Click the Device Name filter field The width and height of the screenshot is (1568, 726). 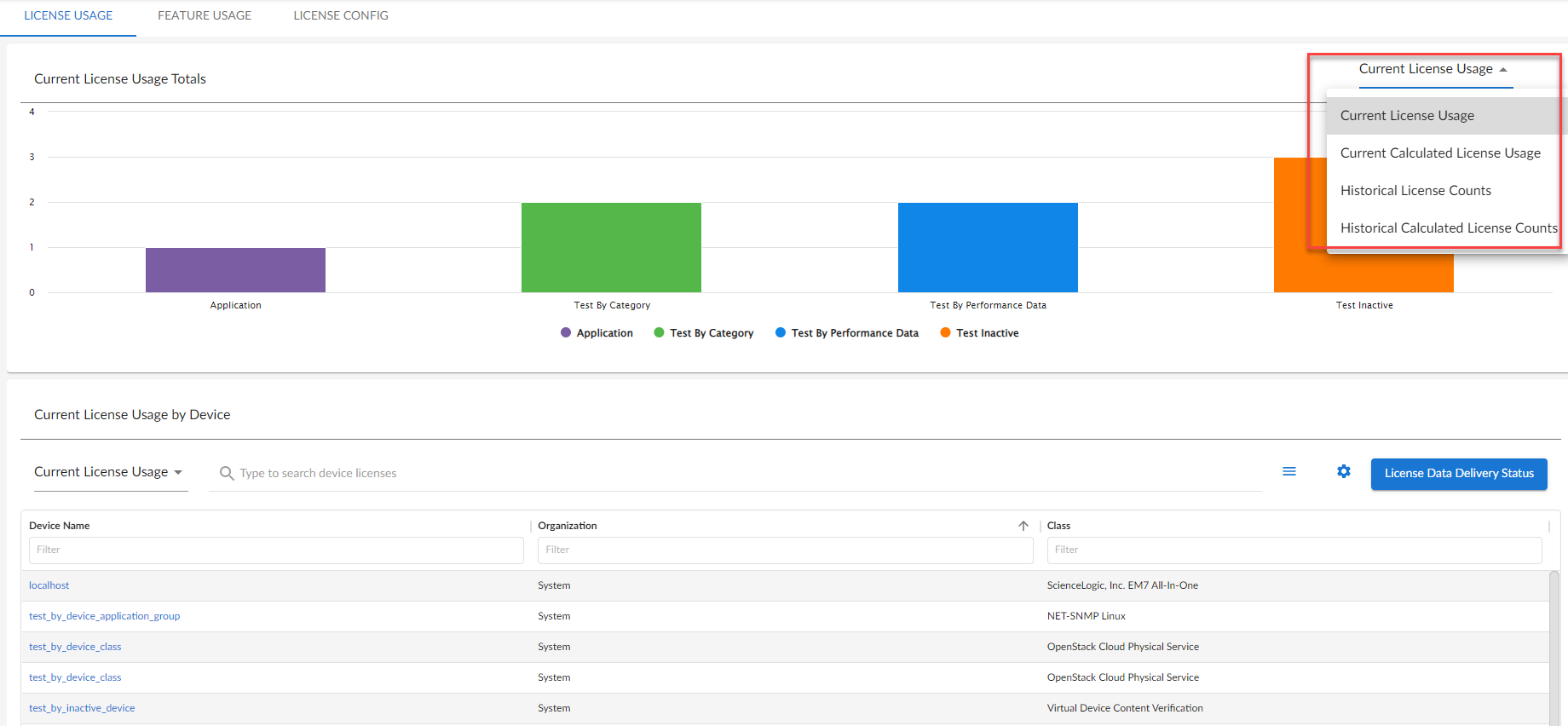point(276,550)
